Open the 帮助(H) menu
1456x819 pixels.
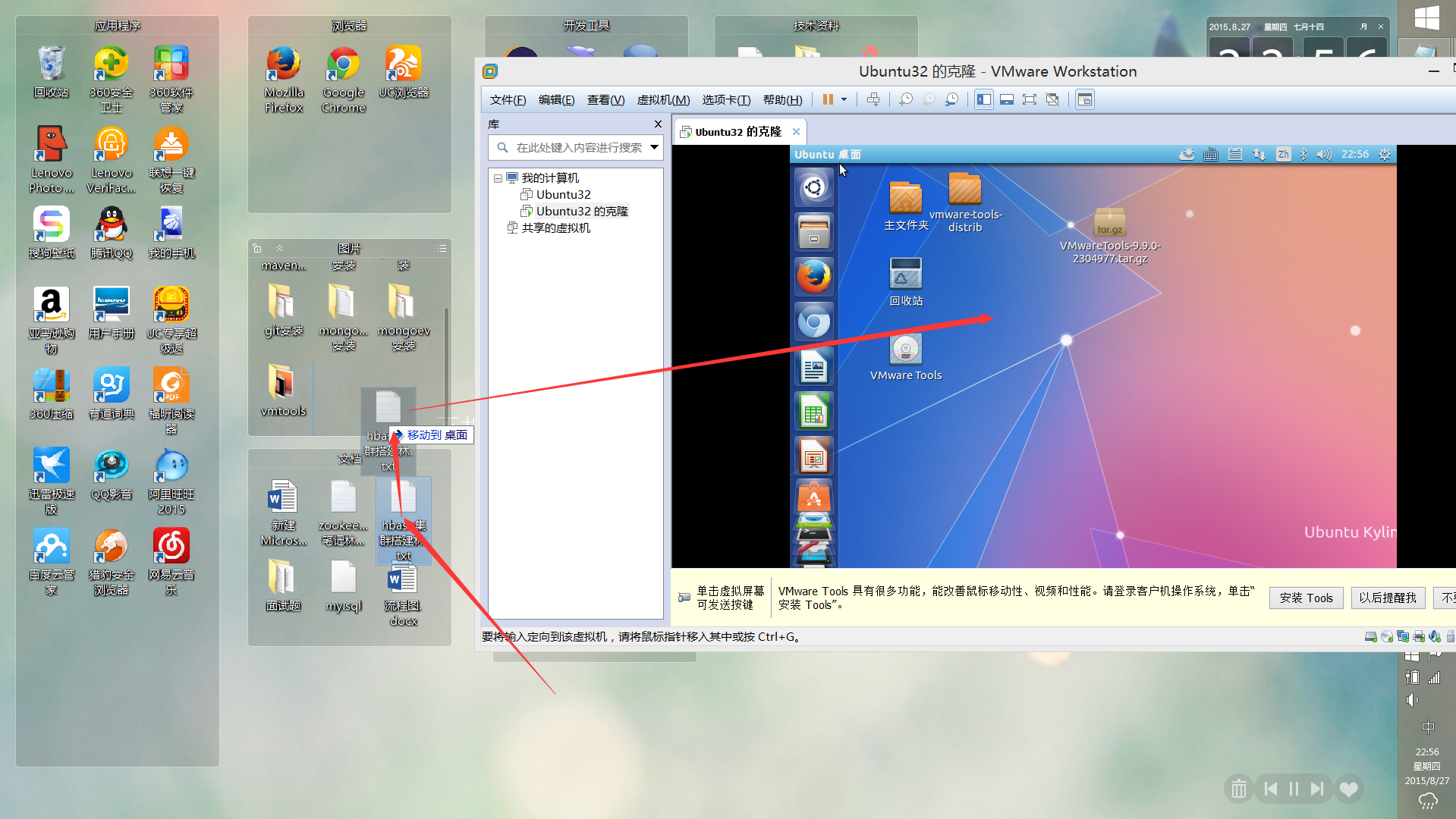pos(782,100)
